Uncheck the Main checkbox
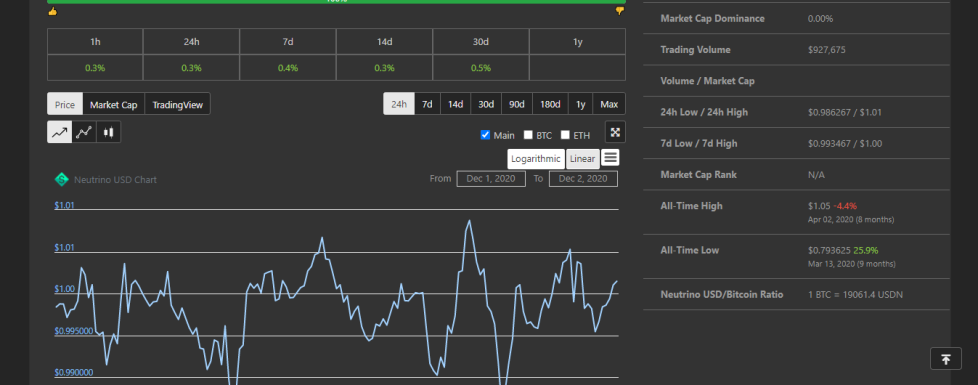This screenshot has width=978, height=385. coord(485,135)
